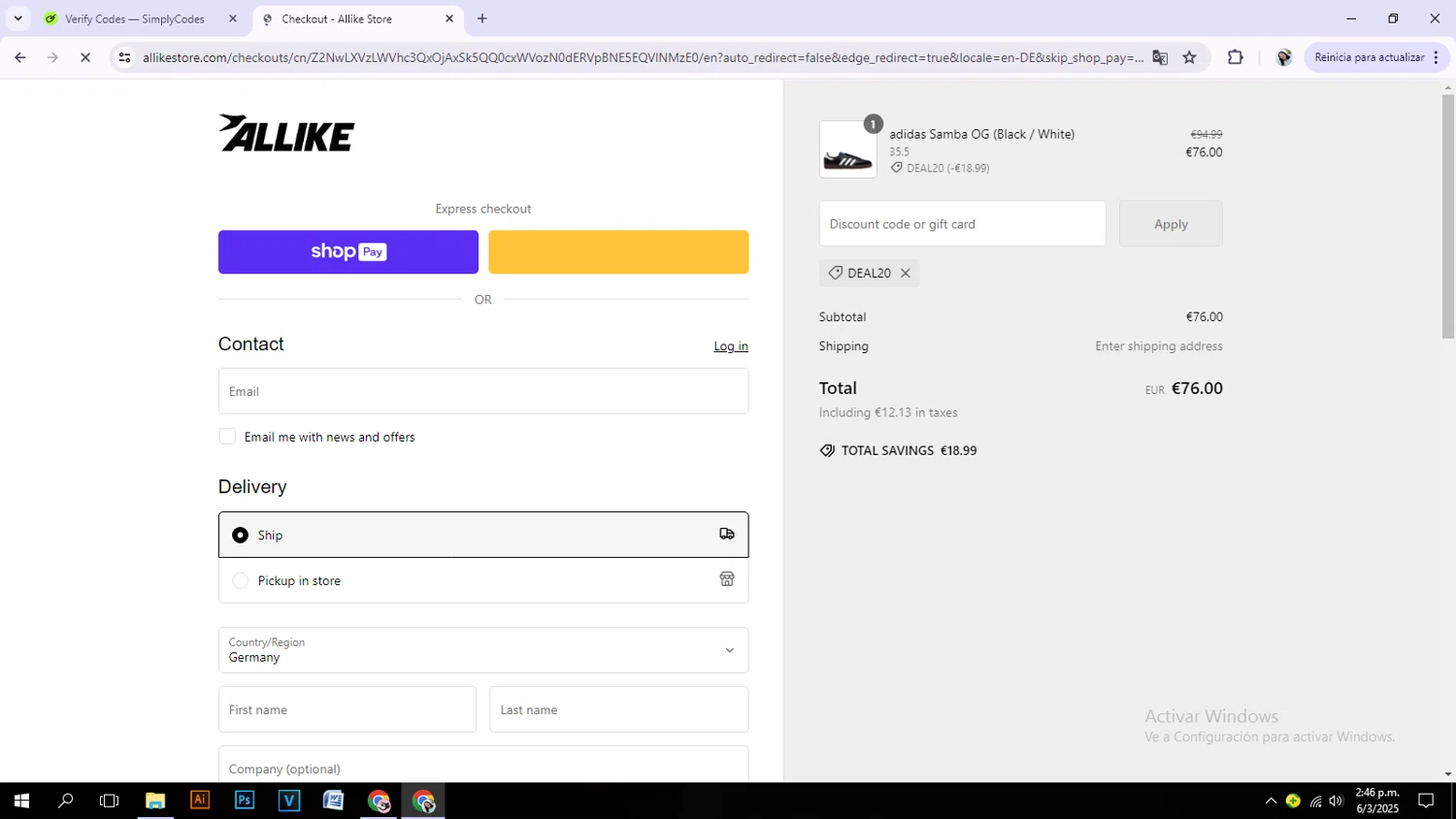Screen dimensions: 1456x819
Task: Click the translate page icon
Action: tap(1160, 57)
